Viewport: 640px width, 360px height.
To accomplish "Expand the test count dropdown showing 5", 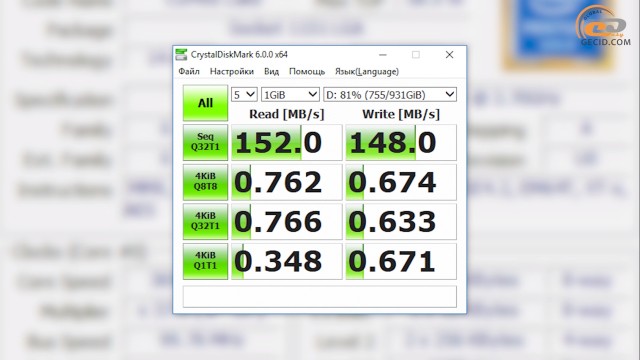I will (244, 95).
